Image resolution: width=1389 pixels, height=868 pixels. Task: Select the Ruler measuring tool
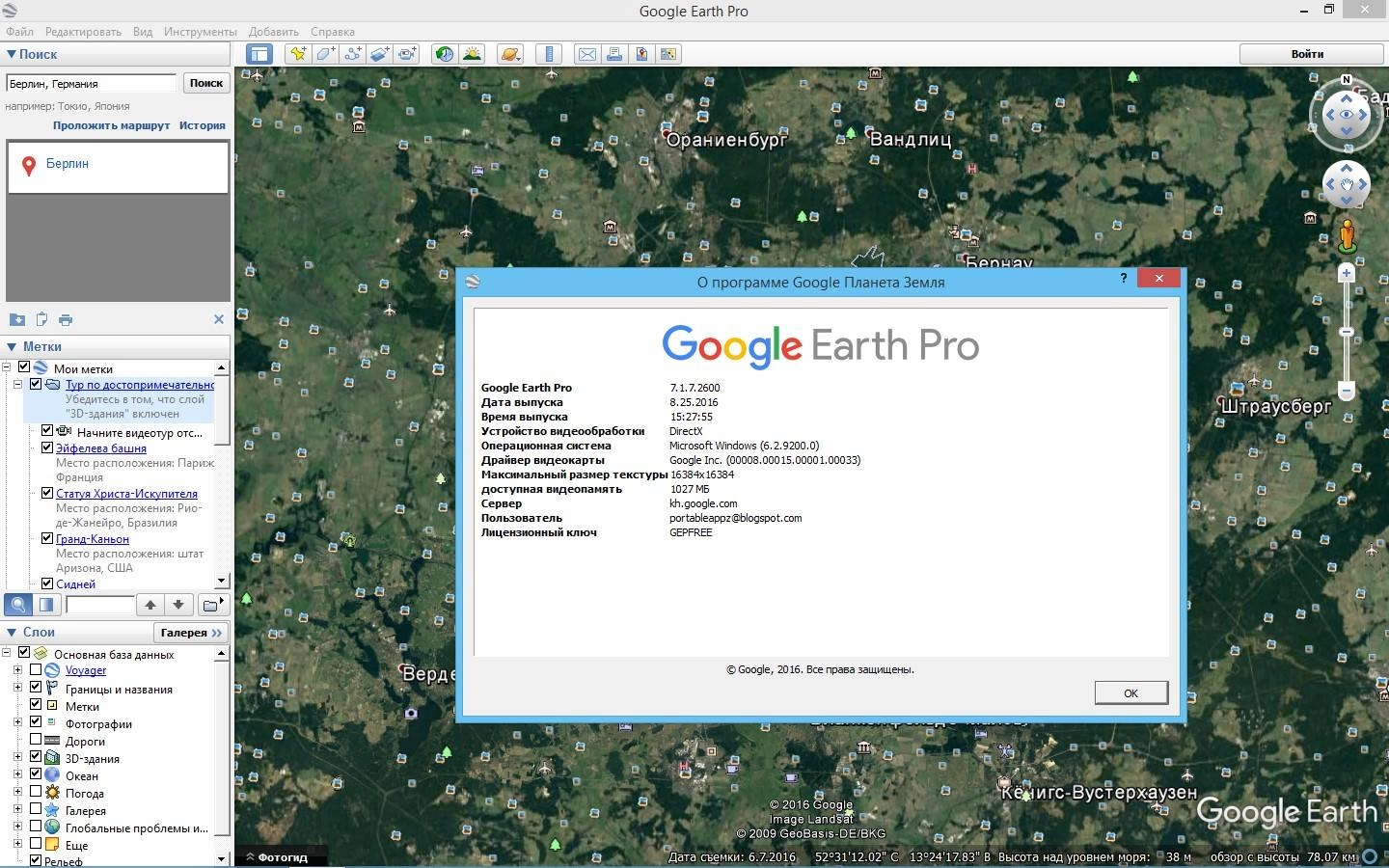click(x=549, y=54)
